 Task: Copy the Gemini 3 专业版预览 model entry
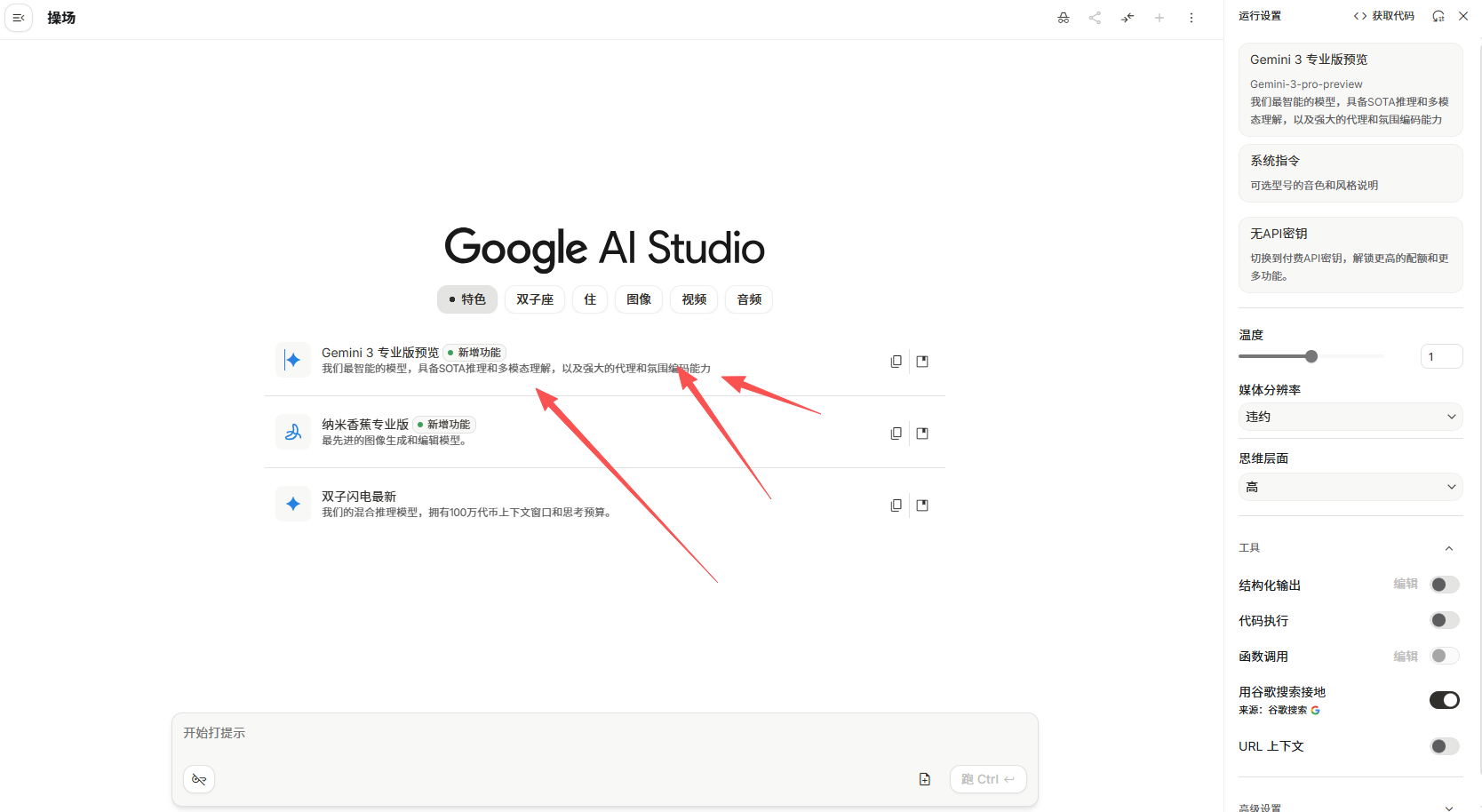[x=896, y=362]
